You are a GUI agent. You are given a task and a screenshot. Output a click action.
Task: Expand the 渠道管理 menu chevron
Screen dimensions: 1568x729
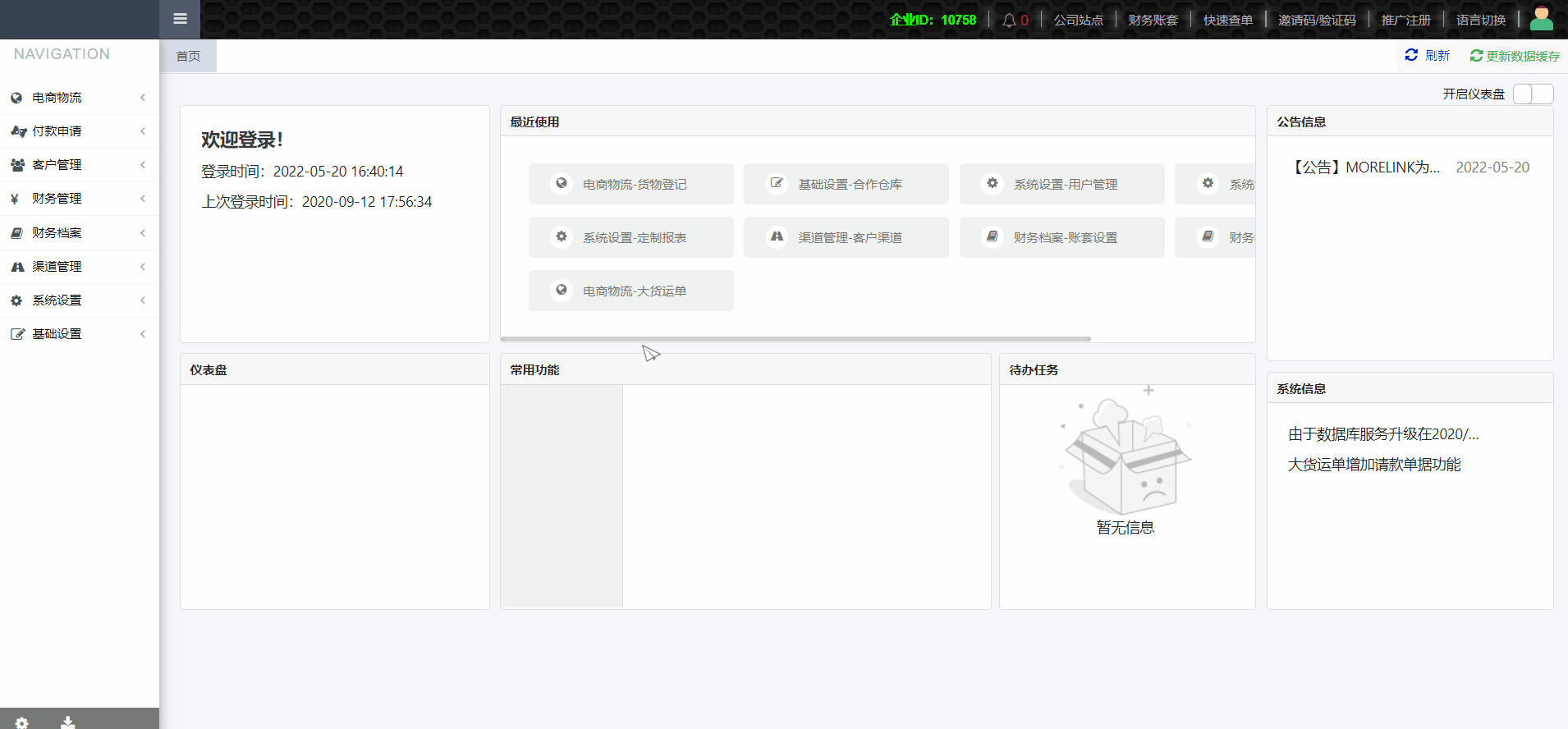pos(143,267)
